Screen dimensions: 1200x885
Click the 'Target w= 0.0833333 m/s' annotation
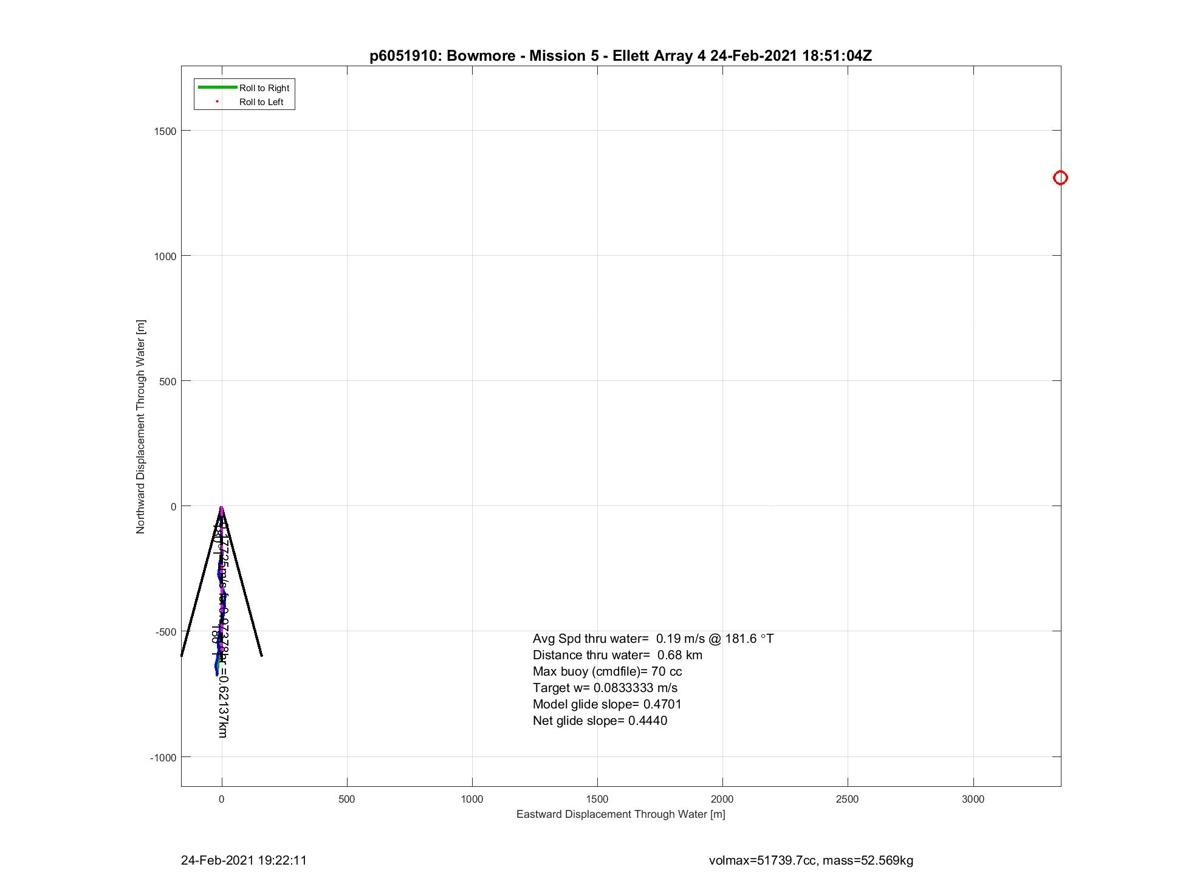tap(605, 688)
